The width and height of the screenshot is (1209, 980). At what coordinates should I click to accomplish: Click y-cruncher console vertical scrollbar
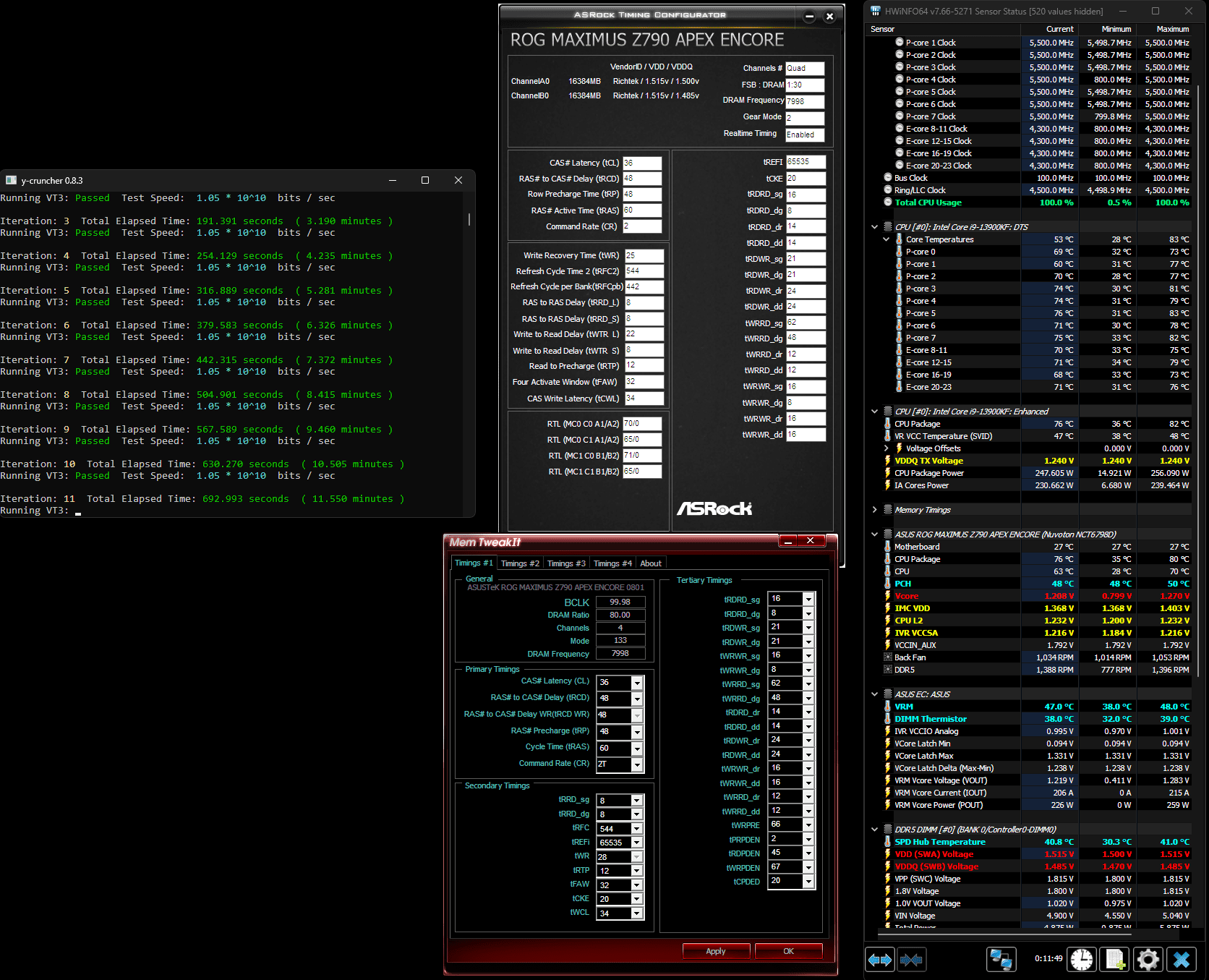[x=469, y=219]
